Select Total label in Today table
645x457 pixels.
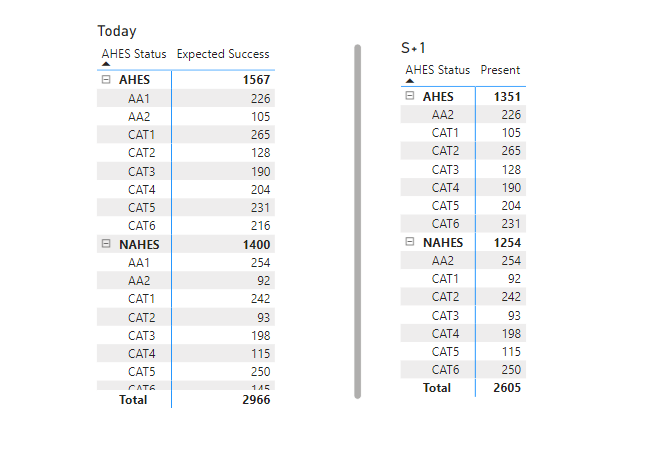click(x=133, y=400)
